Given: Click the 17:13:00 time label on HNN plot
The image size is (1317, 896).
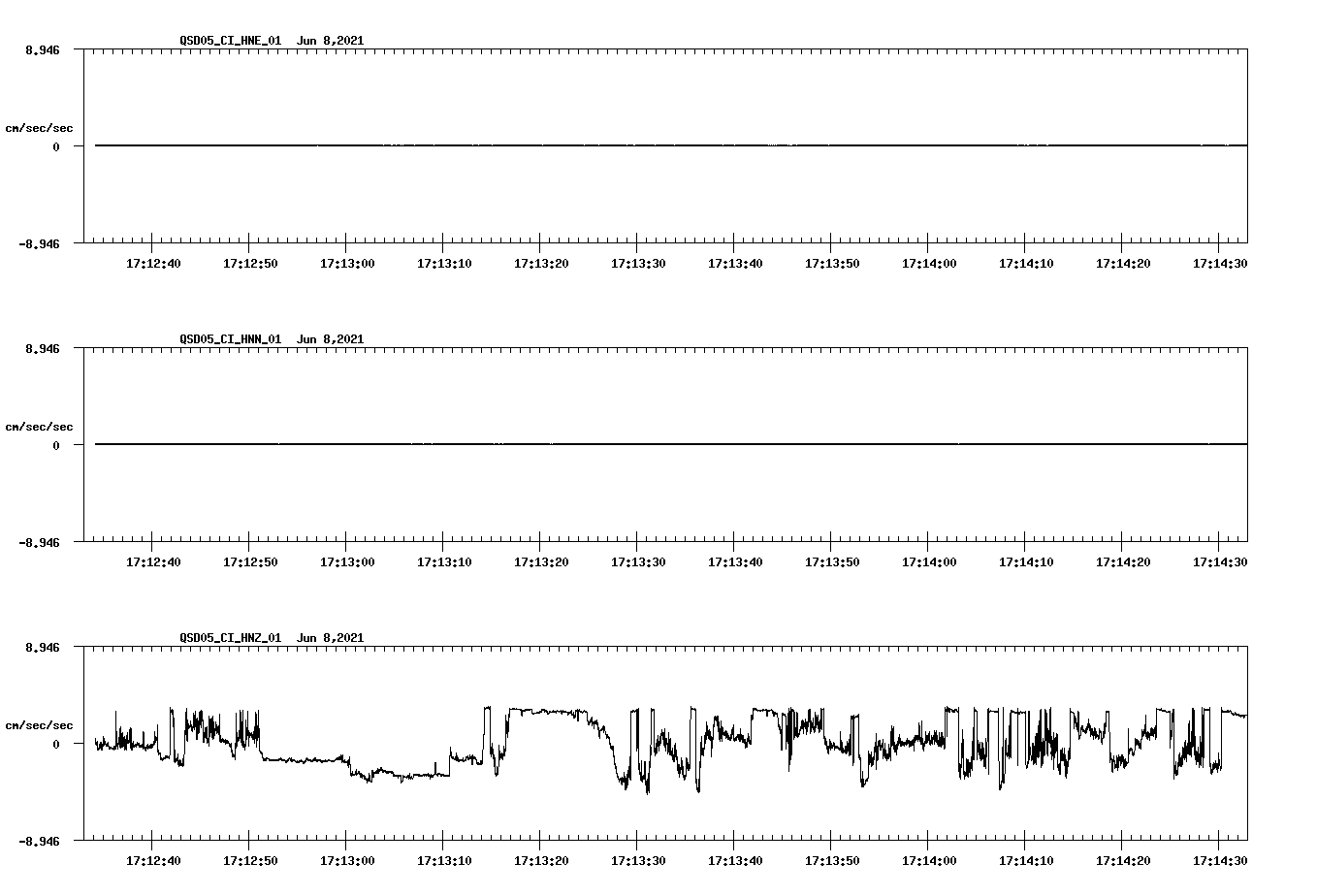Looking at the screenshot, I should [347, 562].
